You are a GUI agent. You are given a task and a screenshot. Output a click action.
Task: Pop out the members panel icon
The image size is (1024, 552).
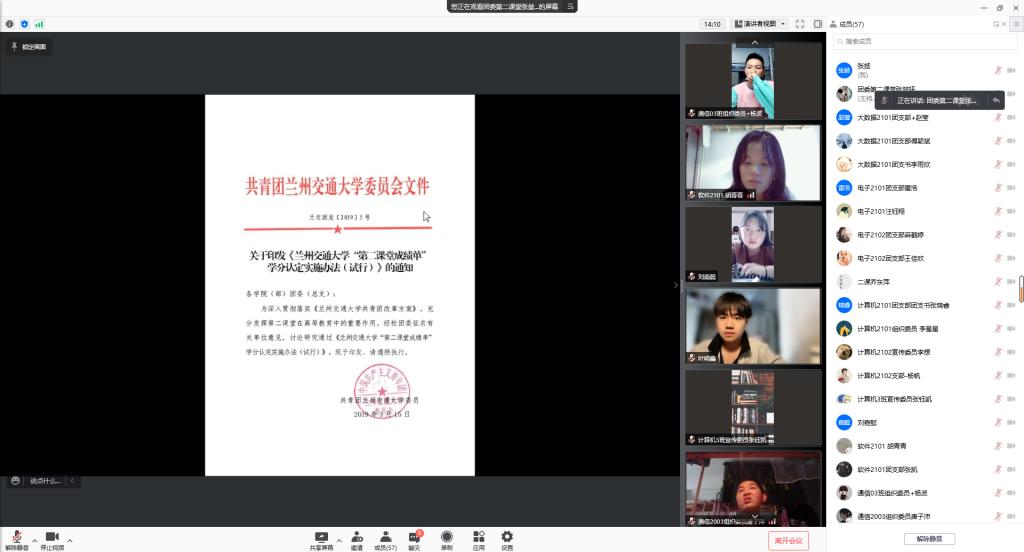pyautogui.click(x=996, y=24)
